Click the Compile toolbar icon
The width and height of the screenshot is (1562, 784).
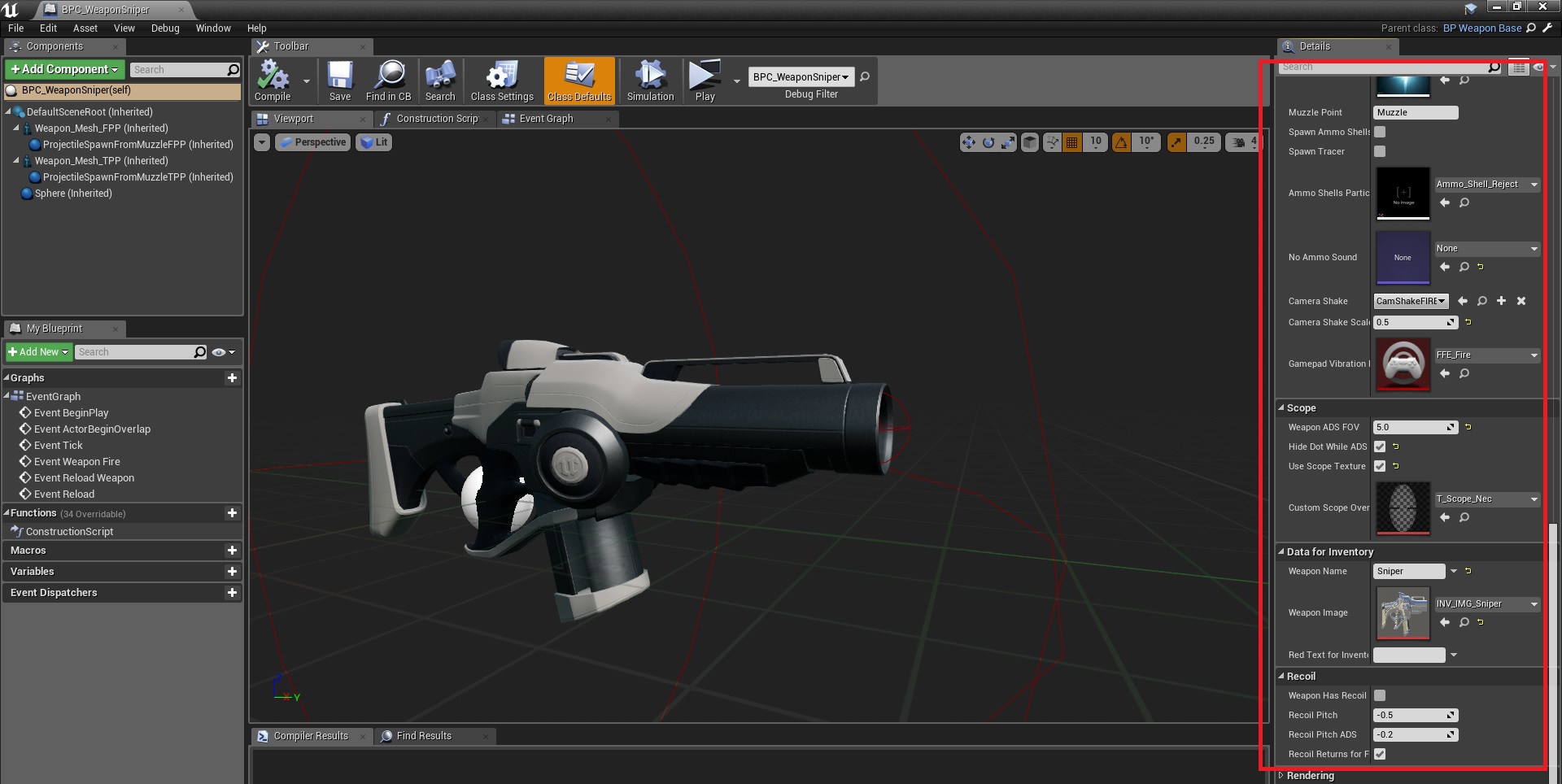click(x=273, y=80)
